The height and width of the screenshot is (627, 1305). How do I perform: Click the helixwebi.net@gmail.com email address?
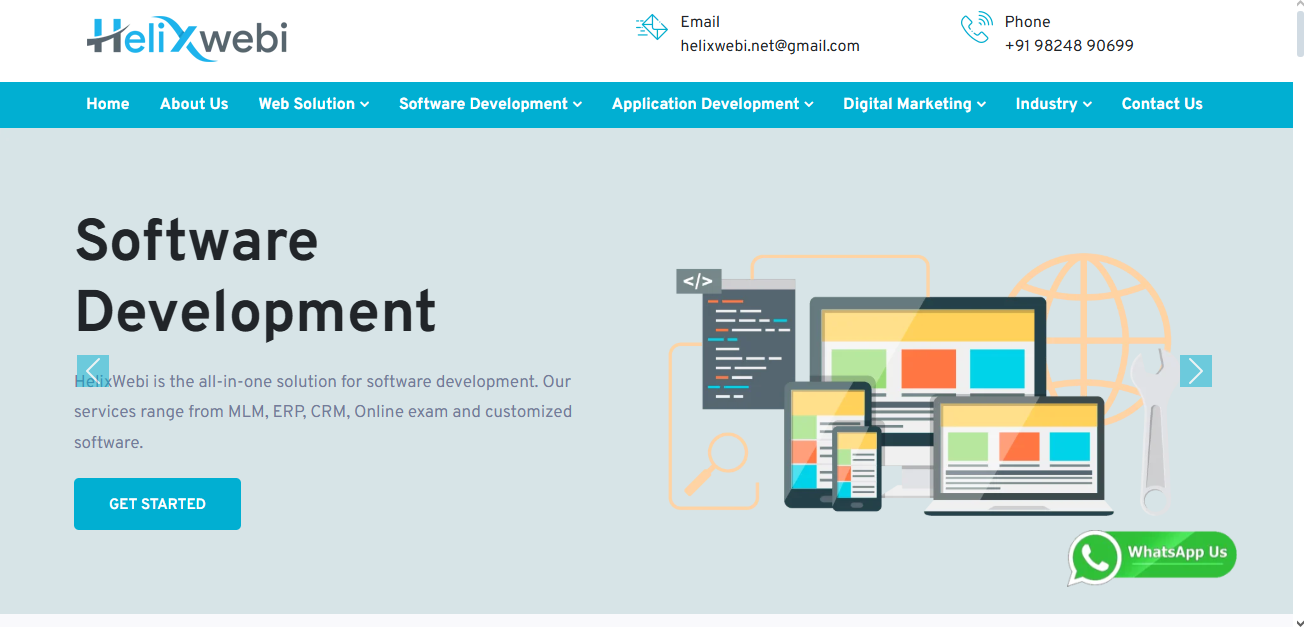click(770, 46)
